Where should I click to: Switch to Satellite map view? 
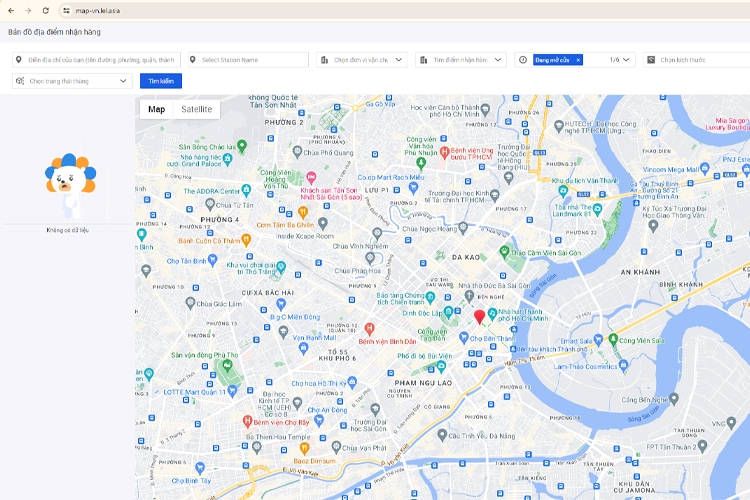pos(196,109)
